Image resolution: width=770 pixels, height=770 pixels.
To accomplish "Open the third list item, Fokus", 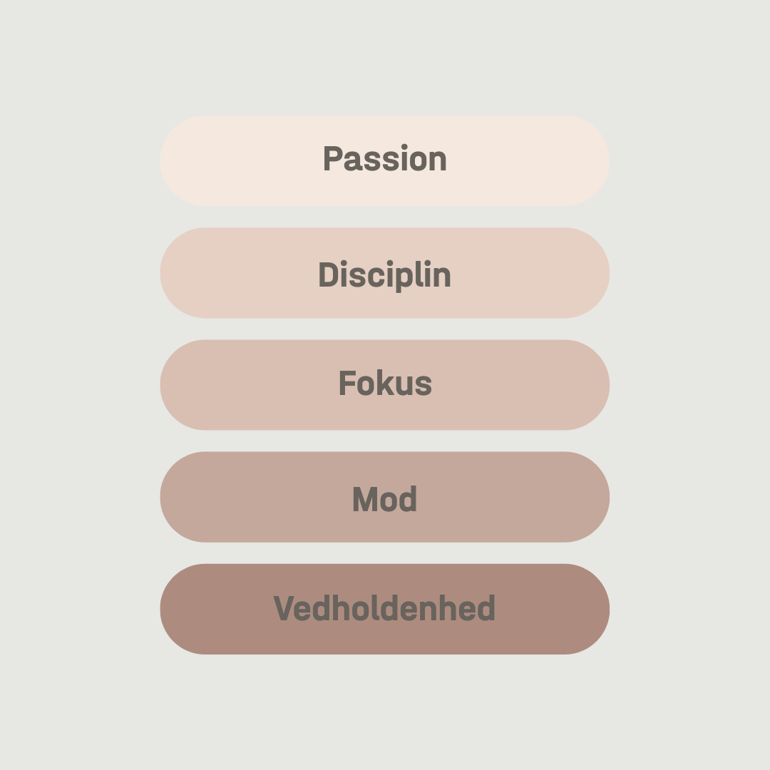I will pyautogui.click(x=384, y=385).
